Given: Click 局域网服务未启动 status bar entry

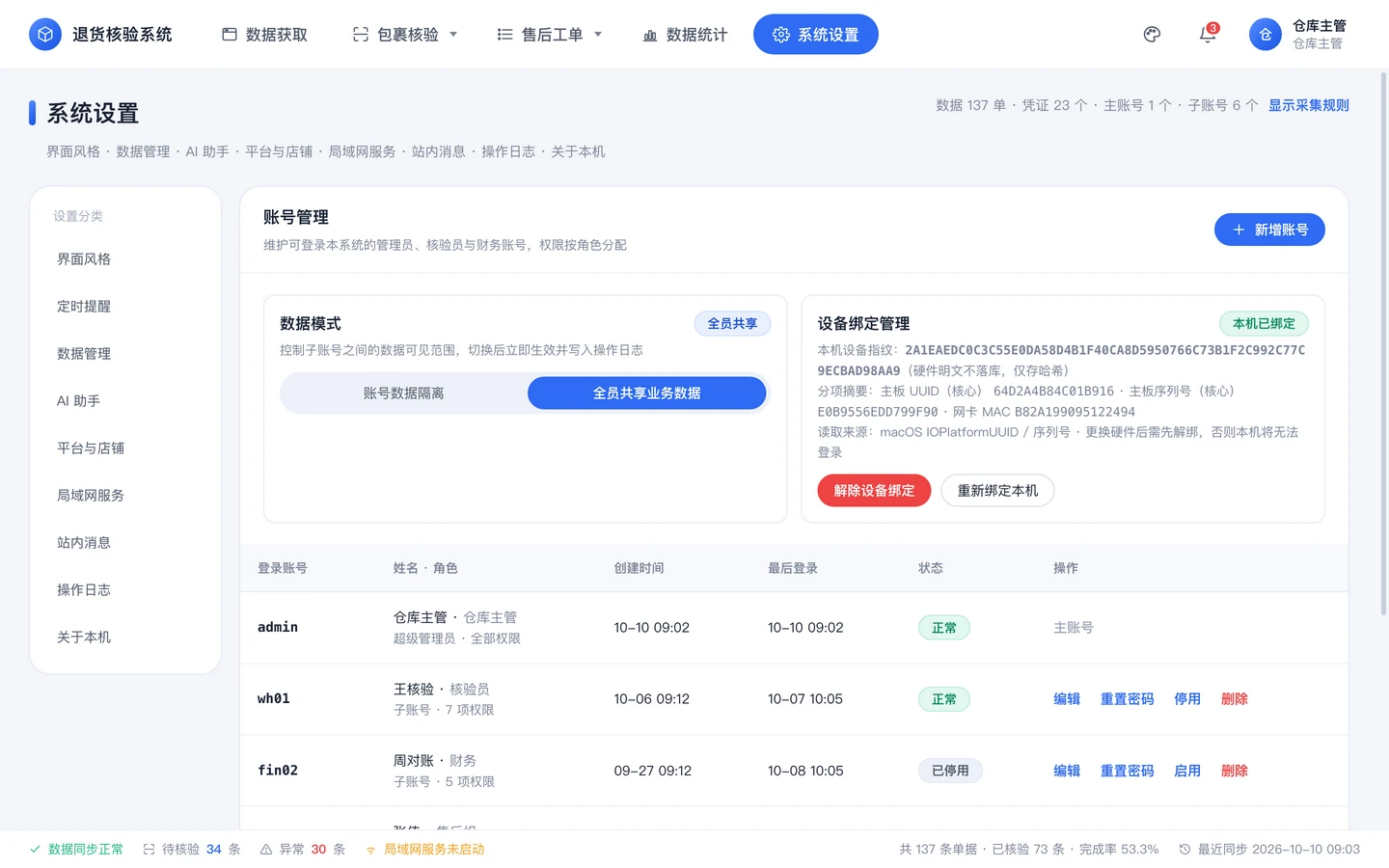Looking at the screenshot, I should point(424,850).
